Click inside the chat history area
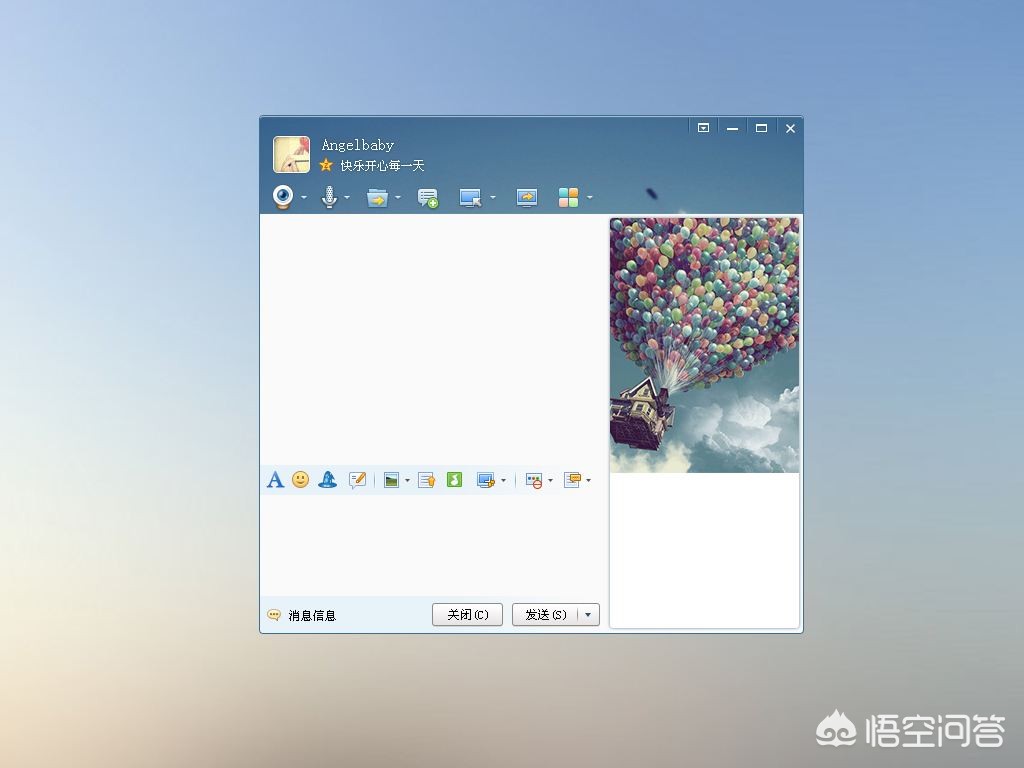This screenshot has height=768, width=1024. (434, 340)
